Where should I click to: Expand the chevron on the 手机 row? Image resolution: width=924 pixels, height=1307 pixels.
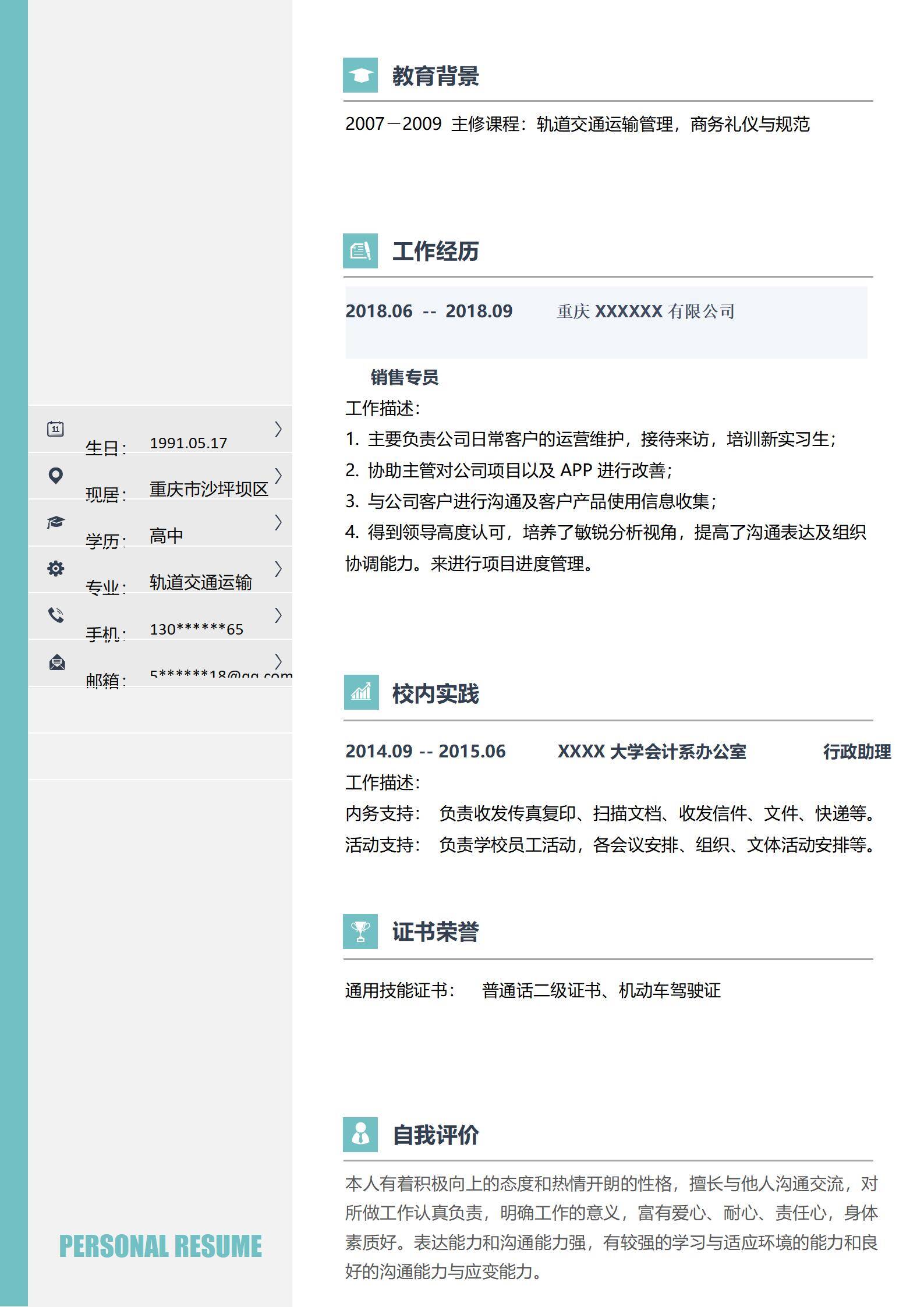pos(278,615)
